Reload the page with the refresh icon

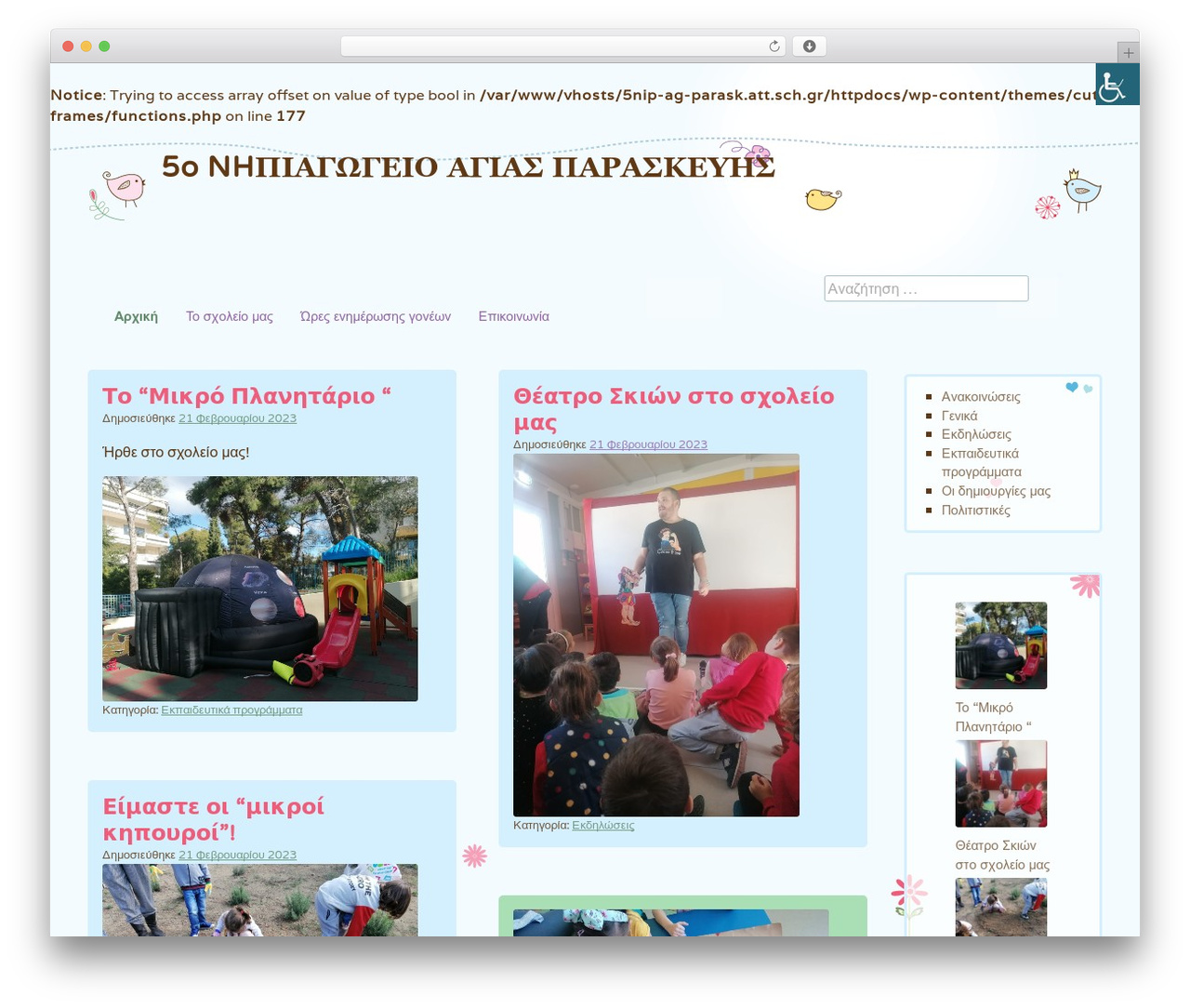773,46
